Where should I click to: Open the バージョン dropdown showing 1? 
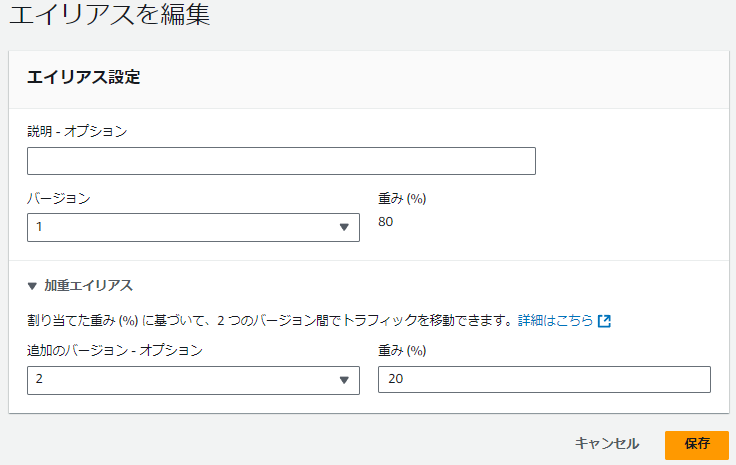tap(193, 228)
